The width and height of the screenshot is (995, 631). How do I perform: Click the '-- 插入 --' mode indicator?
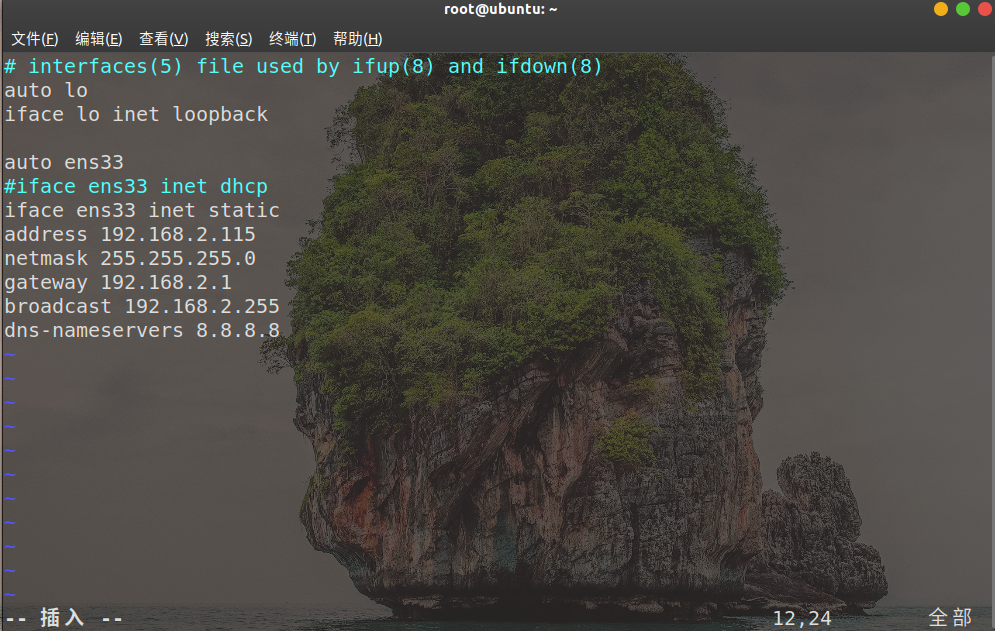63,617
